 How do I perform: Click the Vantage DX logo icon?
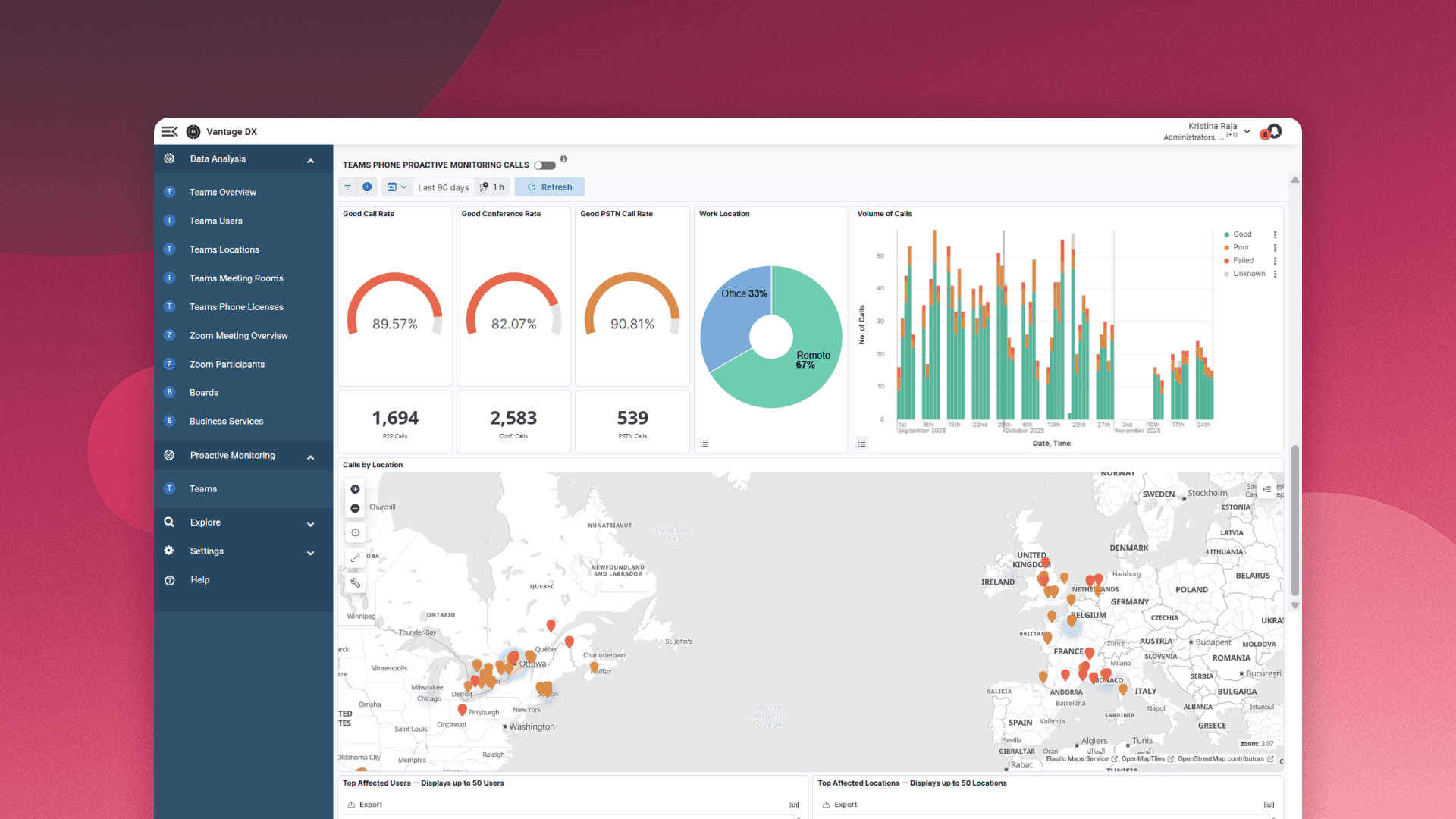click(193, 132)
